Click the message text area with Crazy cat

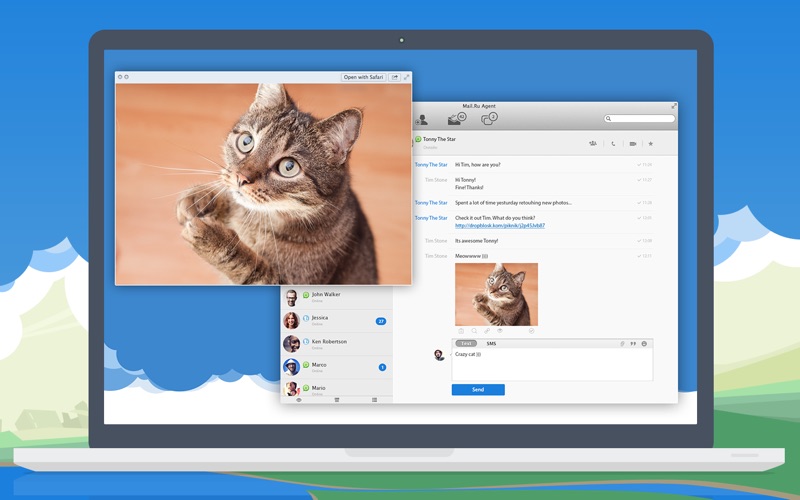point(552,364)
